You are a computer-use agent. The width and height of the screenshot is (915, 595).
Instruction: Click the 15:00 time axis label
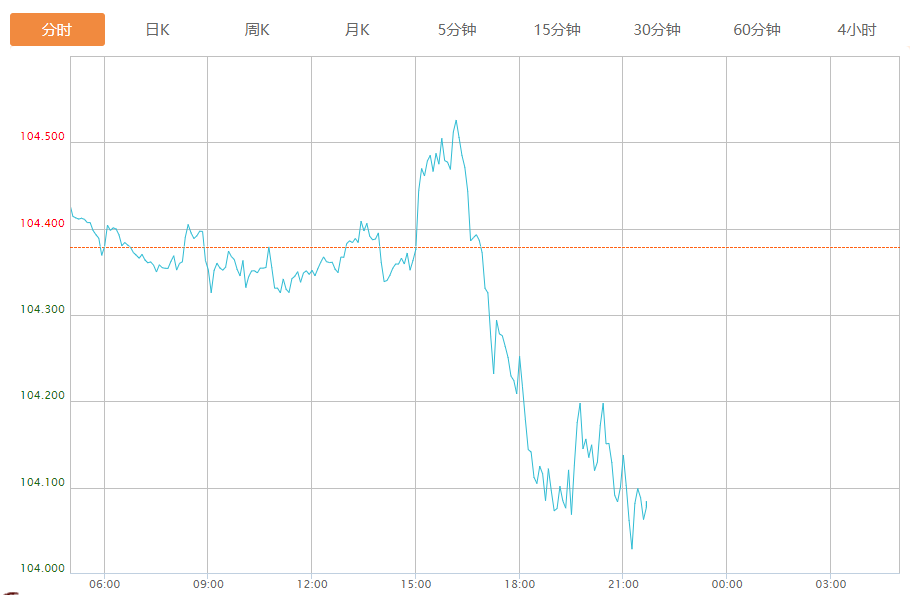click(416, 584)
